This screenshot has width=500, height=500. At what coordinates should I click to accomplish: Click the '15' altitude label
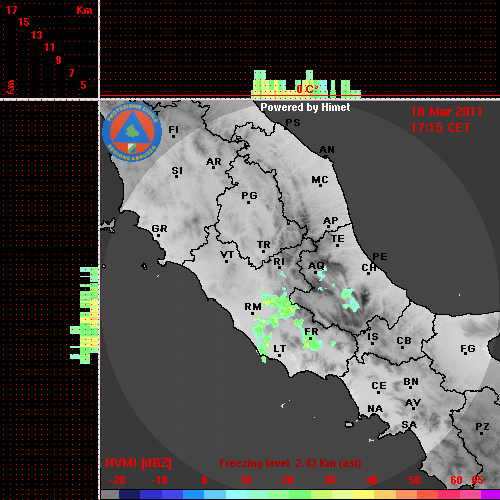click(x=23, y=22)
